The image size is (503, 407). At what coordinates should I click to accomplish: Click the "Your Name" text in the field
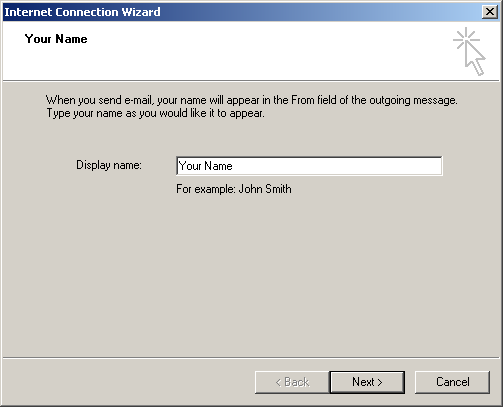pos(205,166)
